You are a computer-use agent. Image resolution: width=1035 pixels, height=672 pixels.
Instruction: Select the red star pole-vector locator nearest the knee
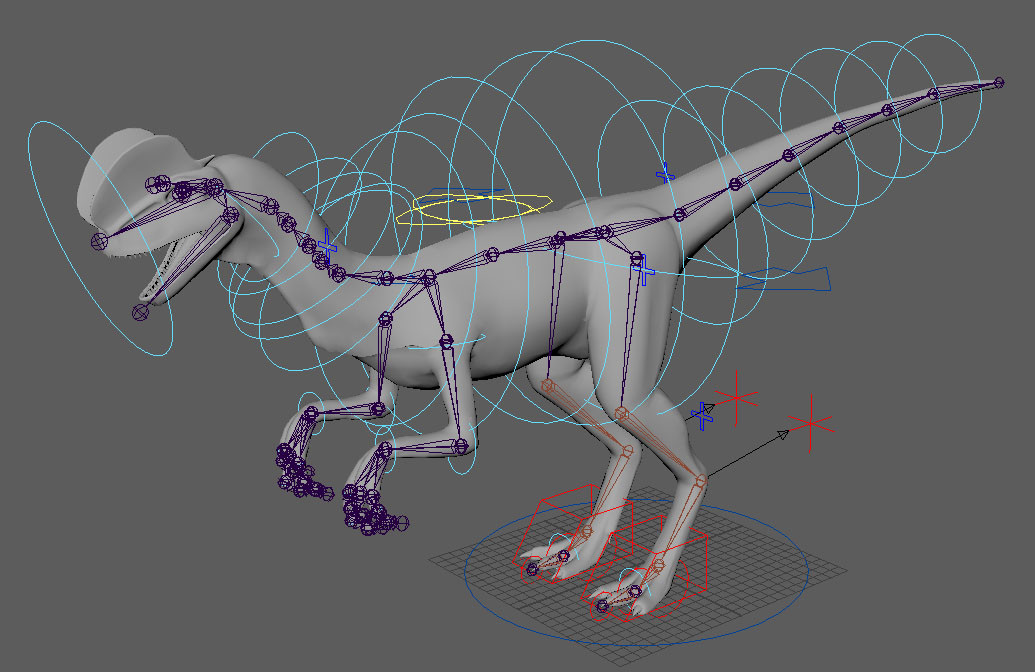(736, 398)
